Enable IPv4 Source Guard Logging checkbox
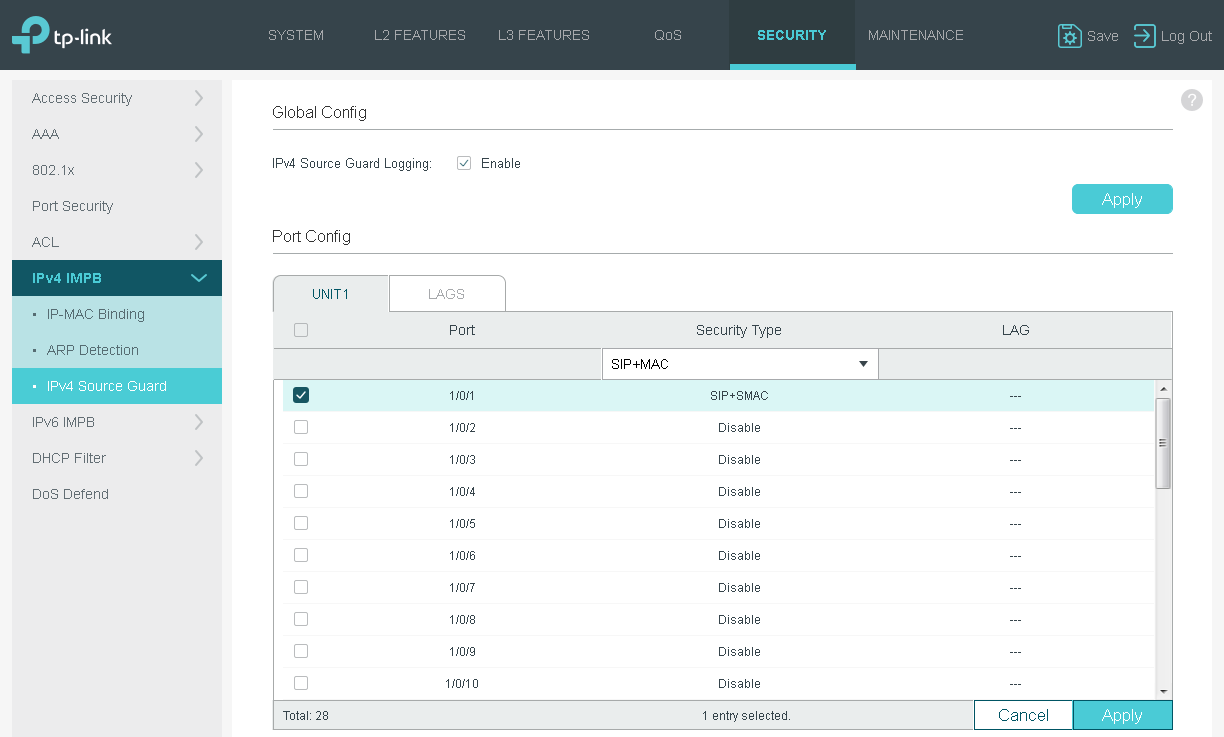This screenshot has height=737, width=1224. pyautogui.click(x=464, y=163)
